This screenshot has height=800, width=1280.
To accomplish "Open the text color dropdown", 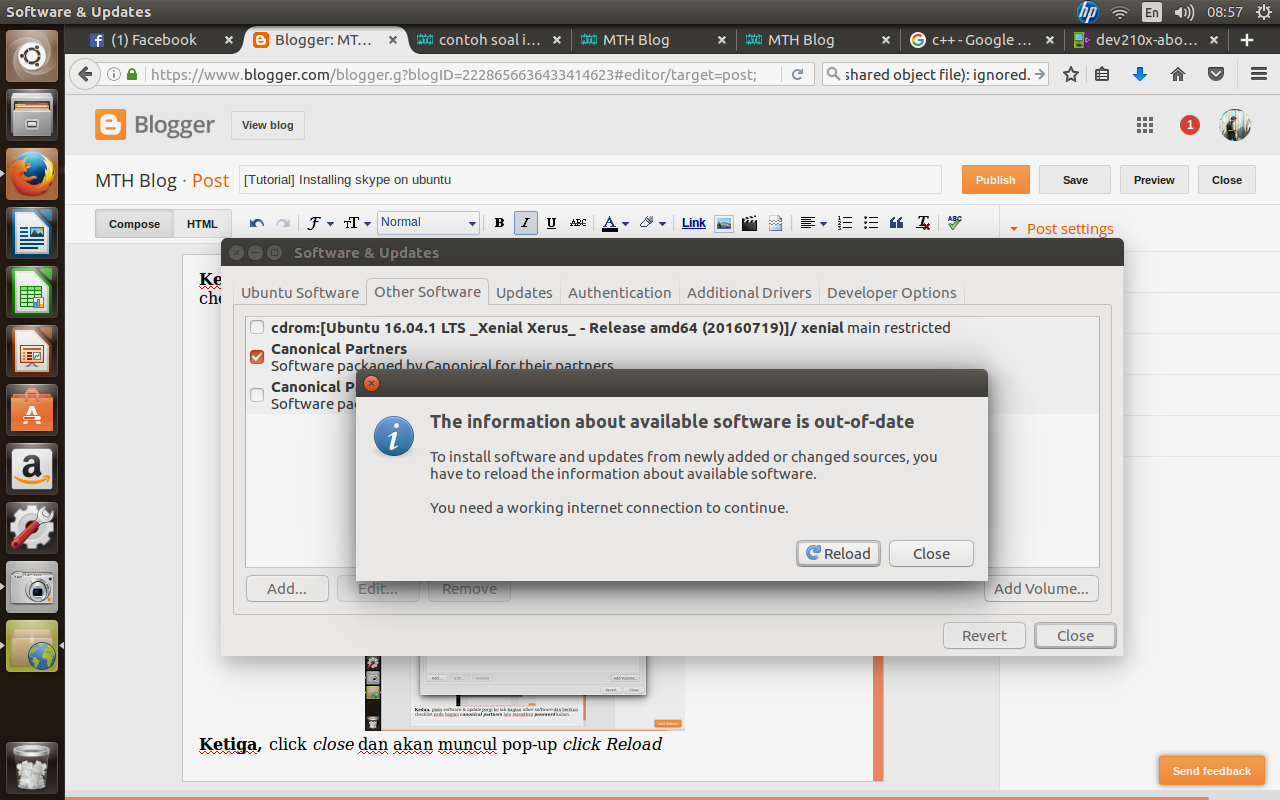I will point(615,223).
